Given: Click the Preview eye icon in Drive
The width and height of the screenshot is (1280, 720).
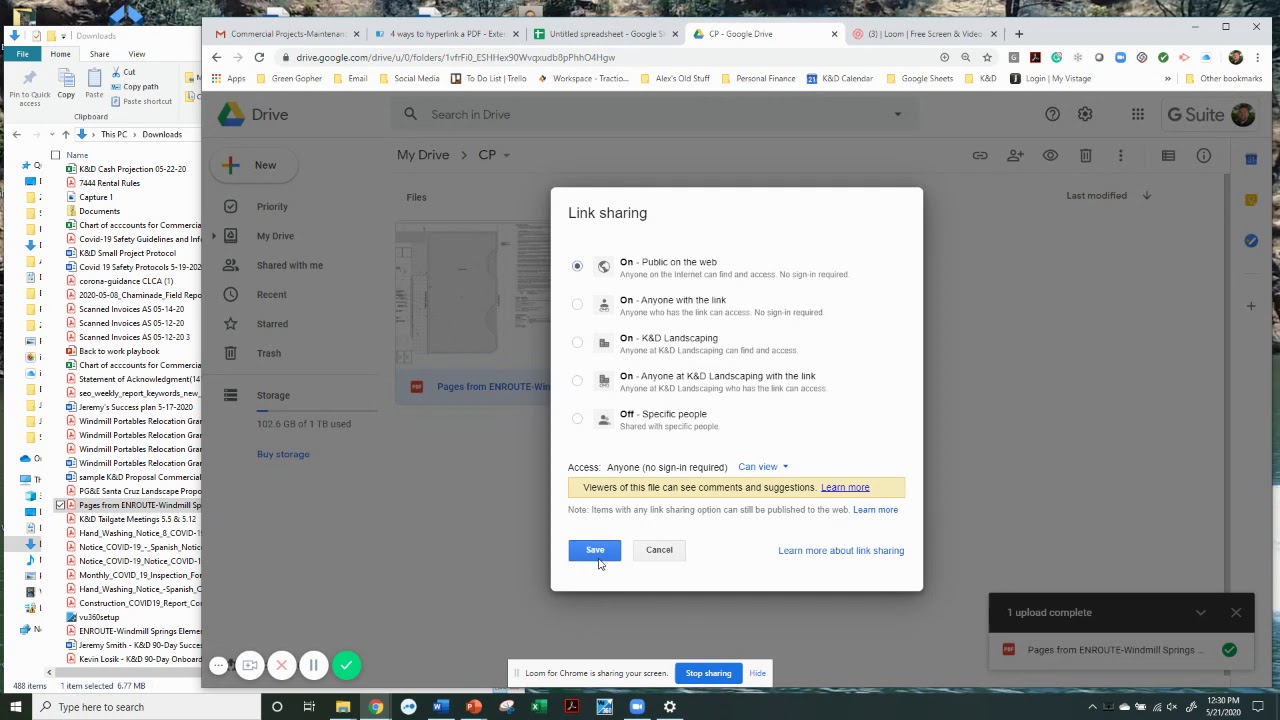Looking at the screenshot, I should [x=1050, y=155].
